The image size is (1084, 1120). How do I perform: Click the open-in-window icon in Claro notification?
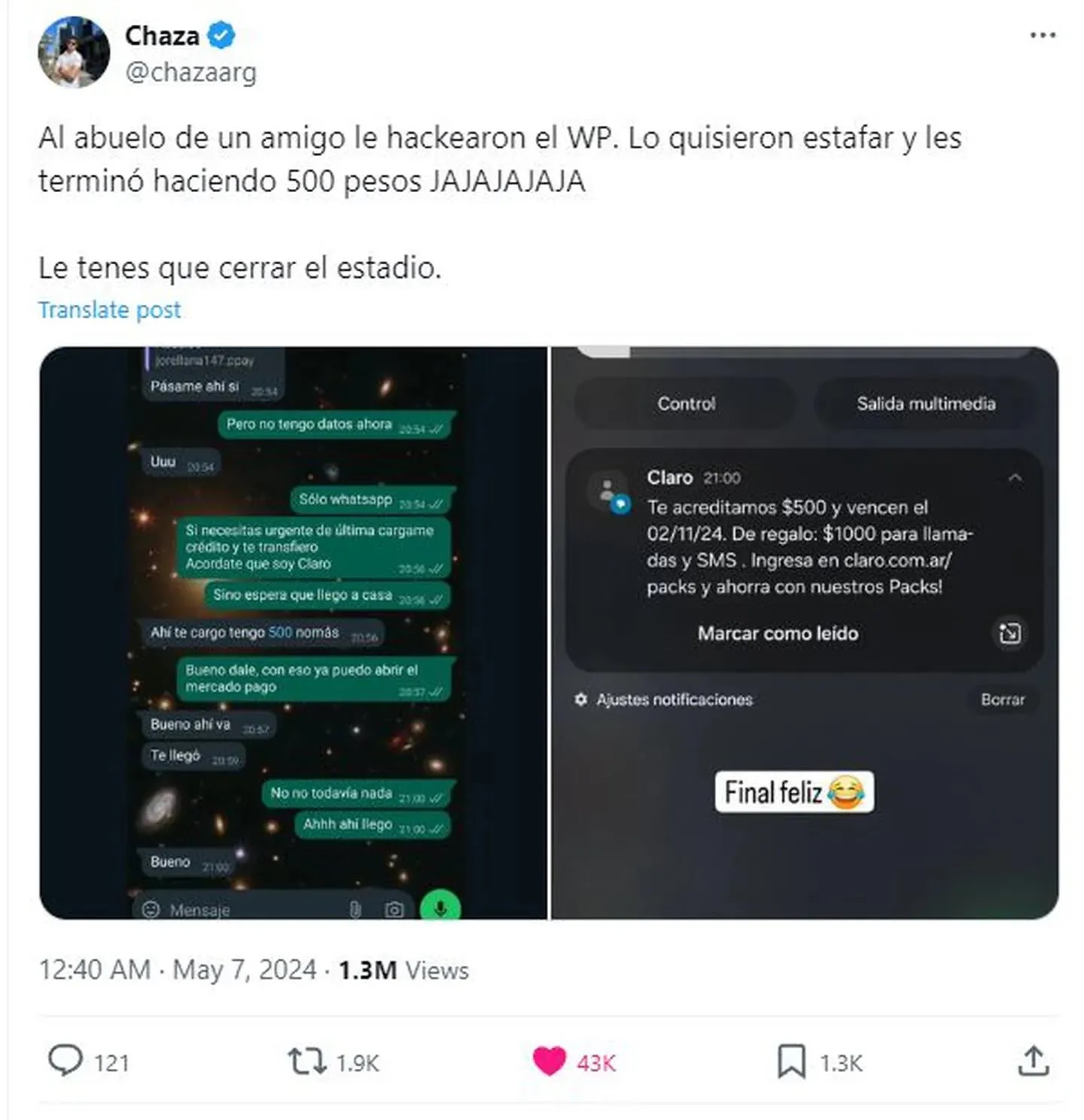click(1009, 634)
